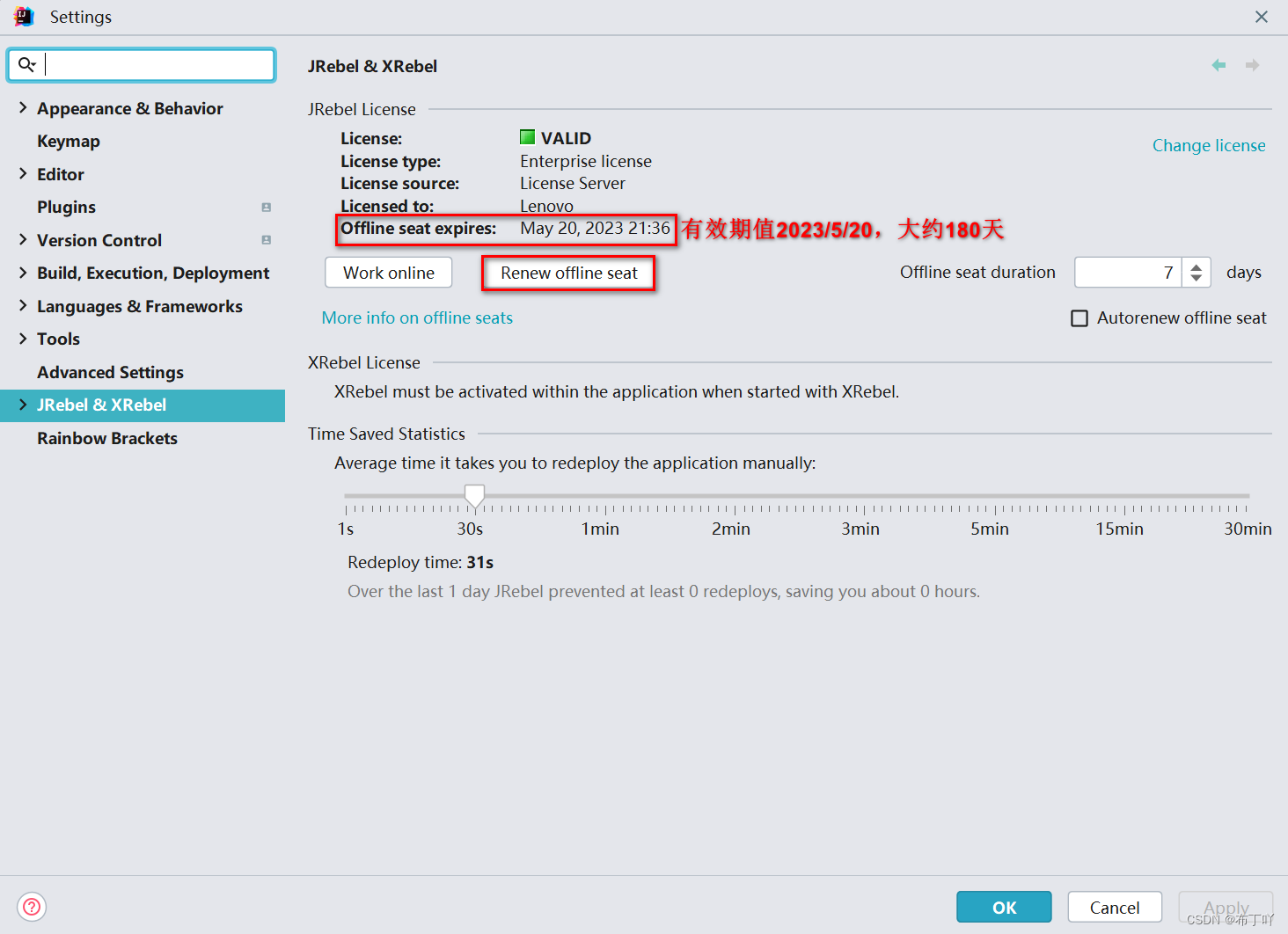The image size is (1288, 934).
Task: Click the JRebel License section heading
Action: [x=362, y=110]
